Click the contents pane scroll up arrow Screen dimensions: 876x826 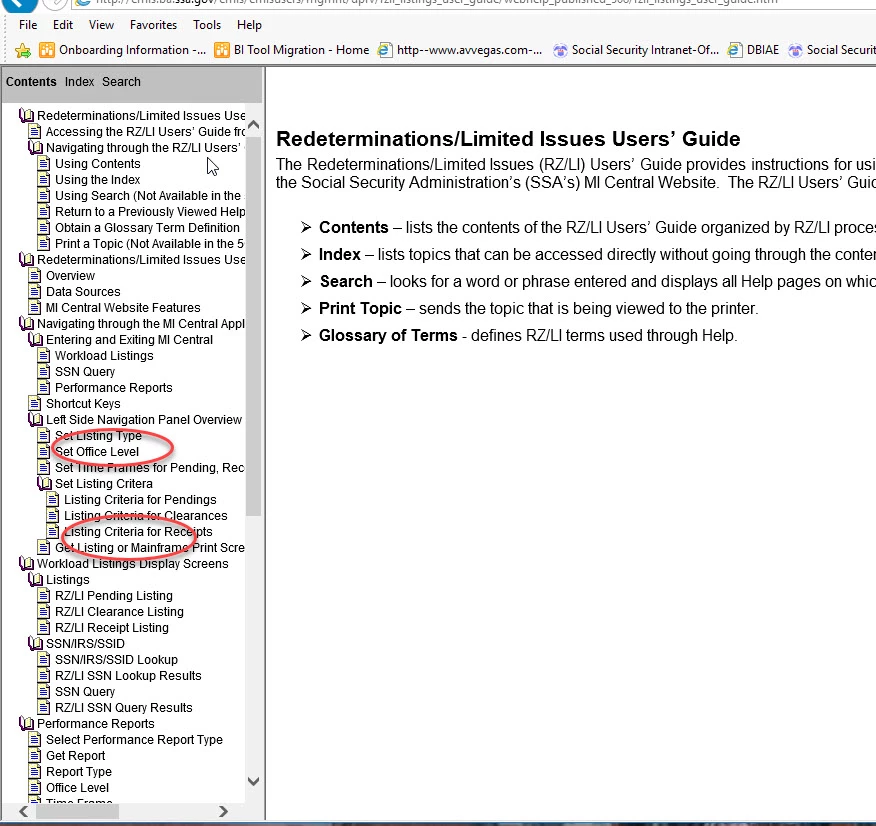[253, 125]
